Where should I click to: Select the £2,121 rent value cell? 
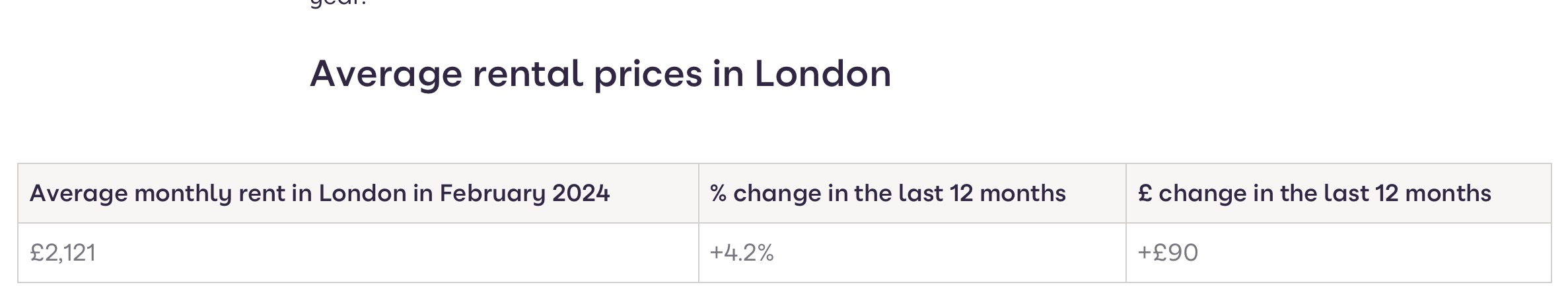(x=63, y=253)
